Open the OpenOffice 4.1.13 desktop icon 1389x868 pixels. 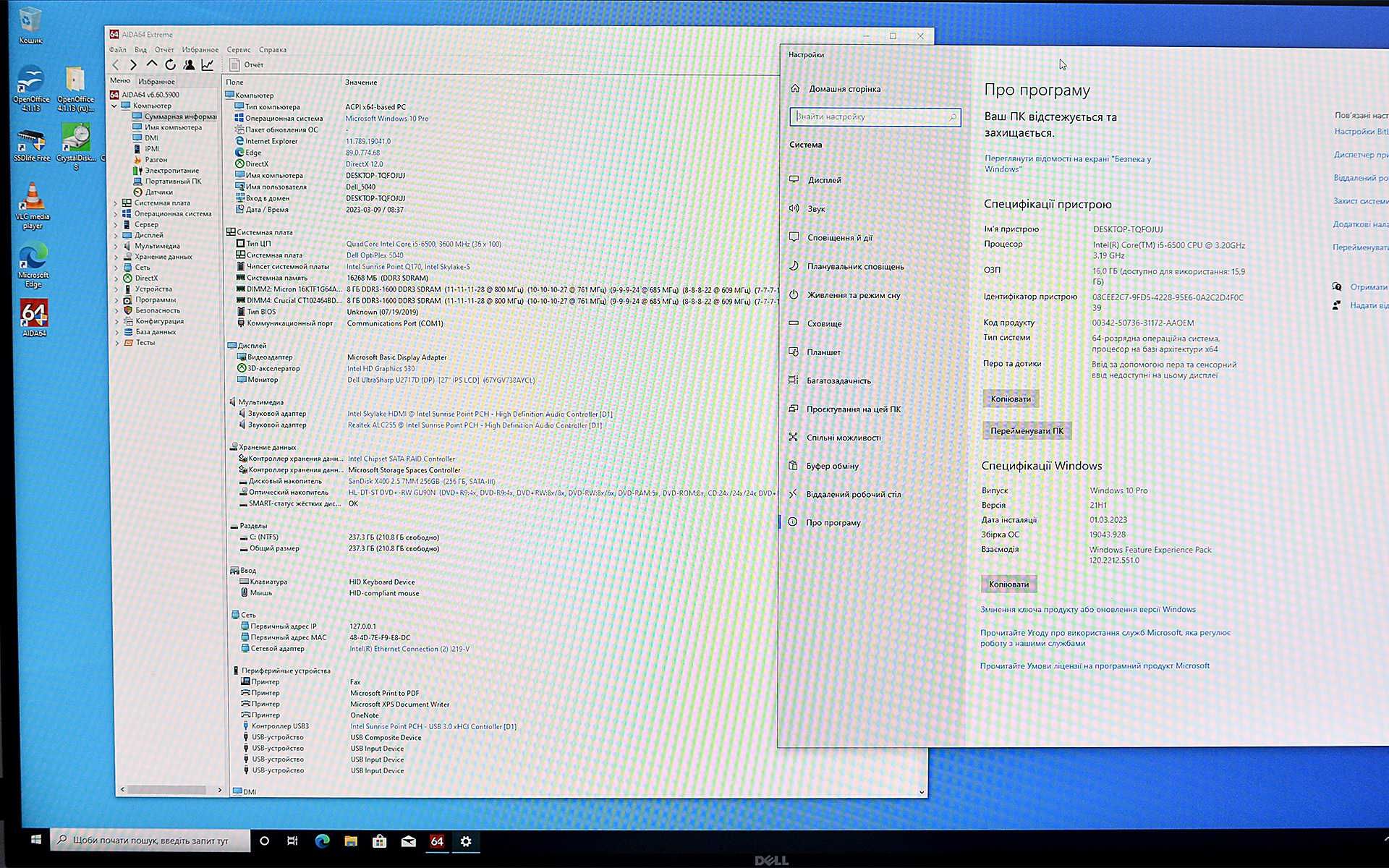click(x=30, y=88)
